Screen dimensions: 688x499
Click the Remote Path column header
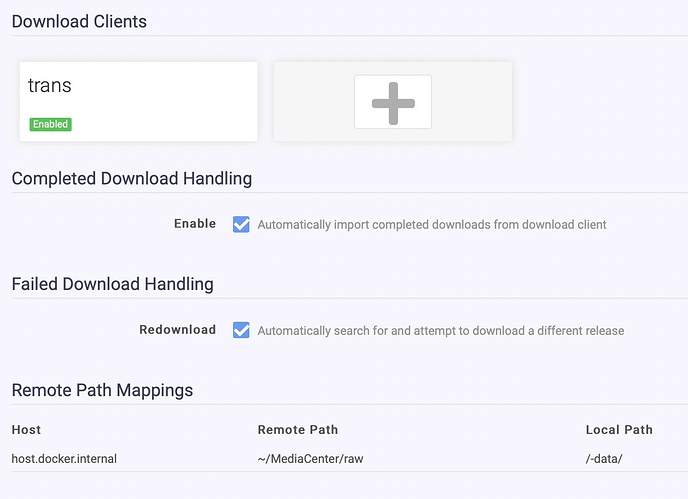tap(297, 430)
